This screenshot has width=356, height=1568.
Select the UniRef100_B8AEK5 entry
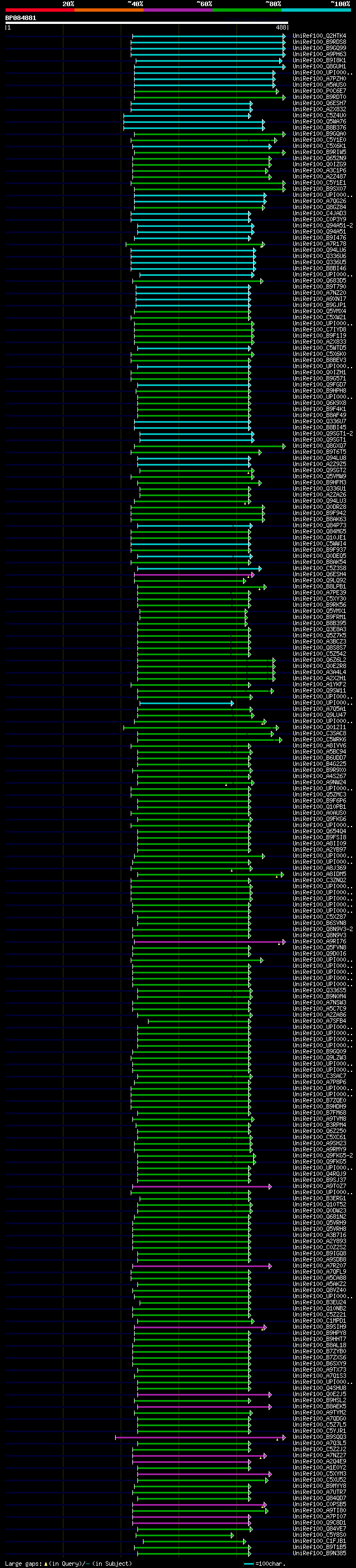319,1406
